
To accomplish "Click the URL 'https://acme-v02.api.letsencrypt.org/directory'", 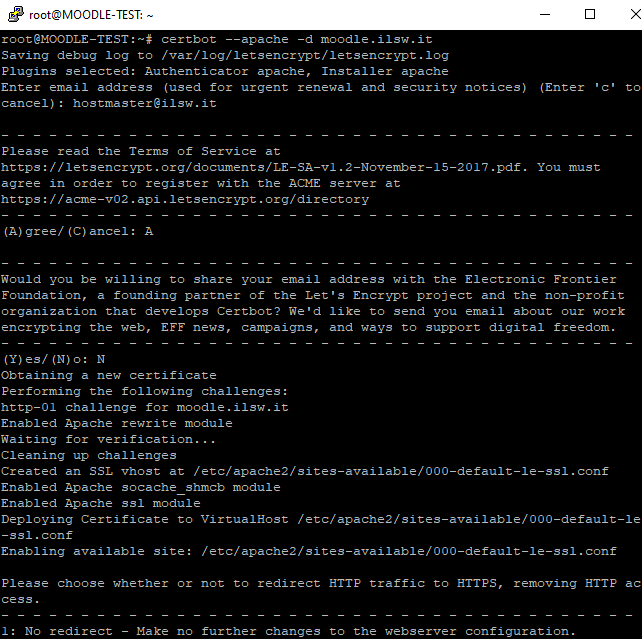I will (x=185, y=199).
